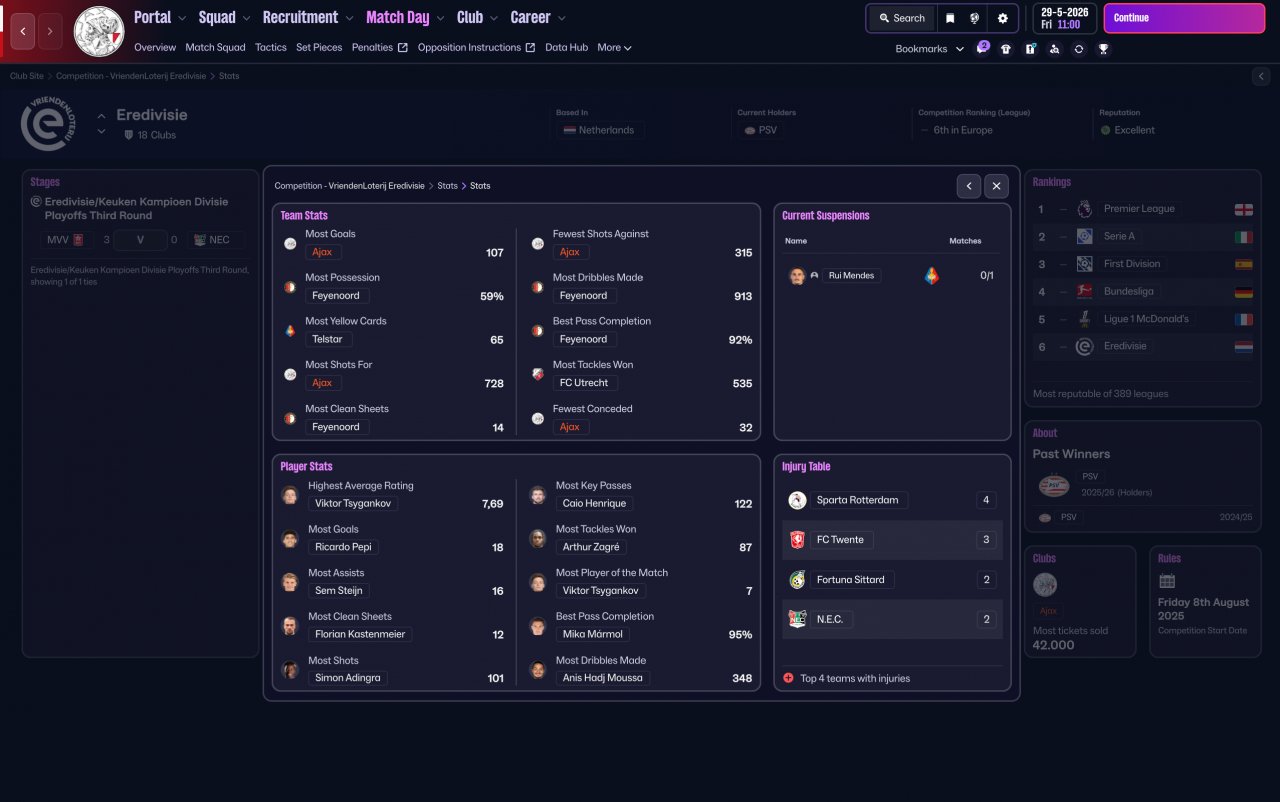Open the globe world icon in top bar
The height and width of the screenshot is (802, 1280).
pos(975,18)
